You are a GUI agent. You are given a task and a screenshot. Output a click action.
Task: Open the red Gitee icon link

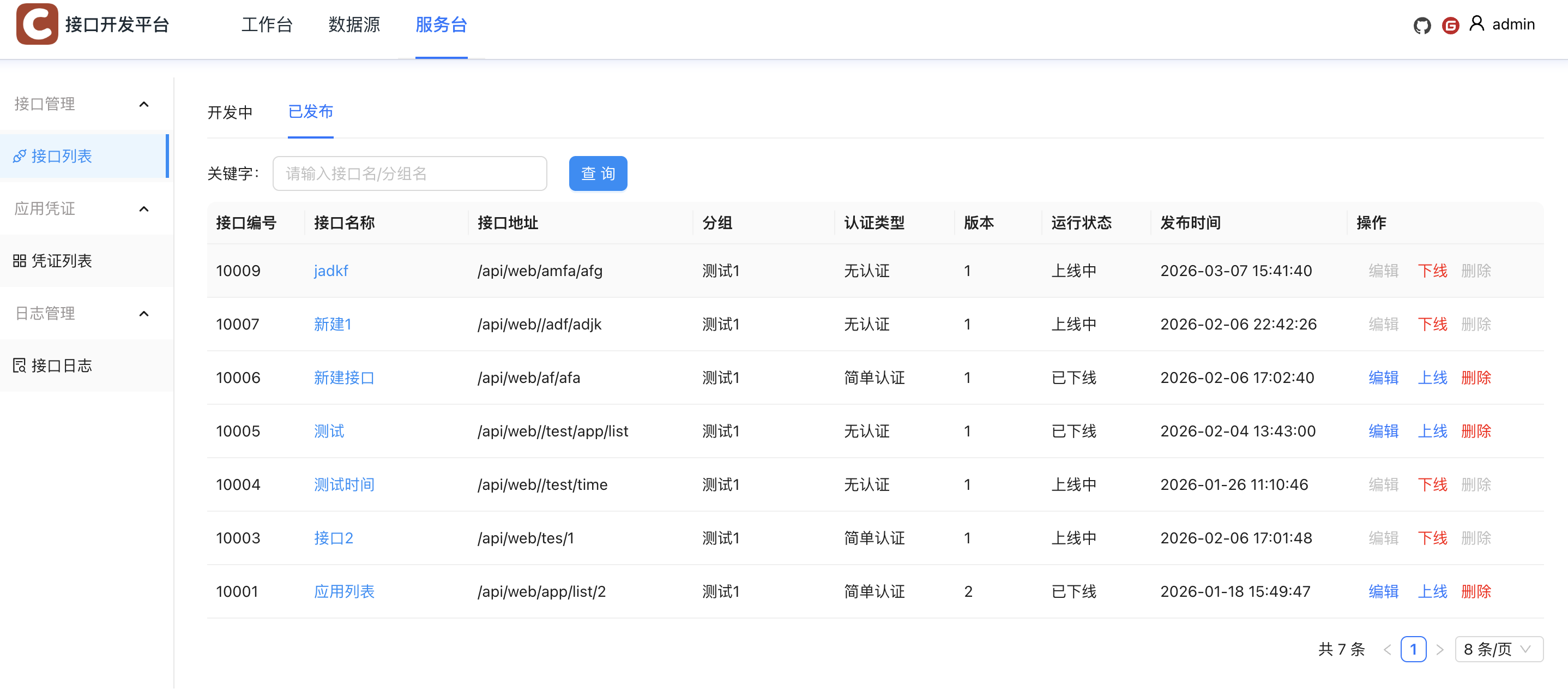tap(1451, 25)
